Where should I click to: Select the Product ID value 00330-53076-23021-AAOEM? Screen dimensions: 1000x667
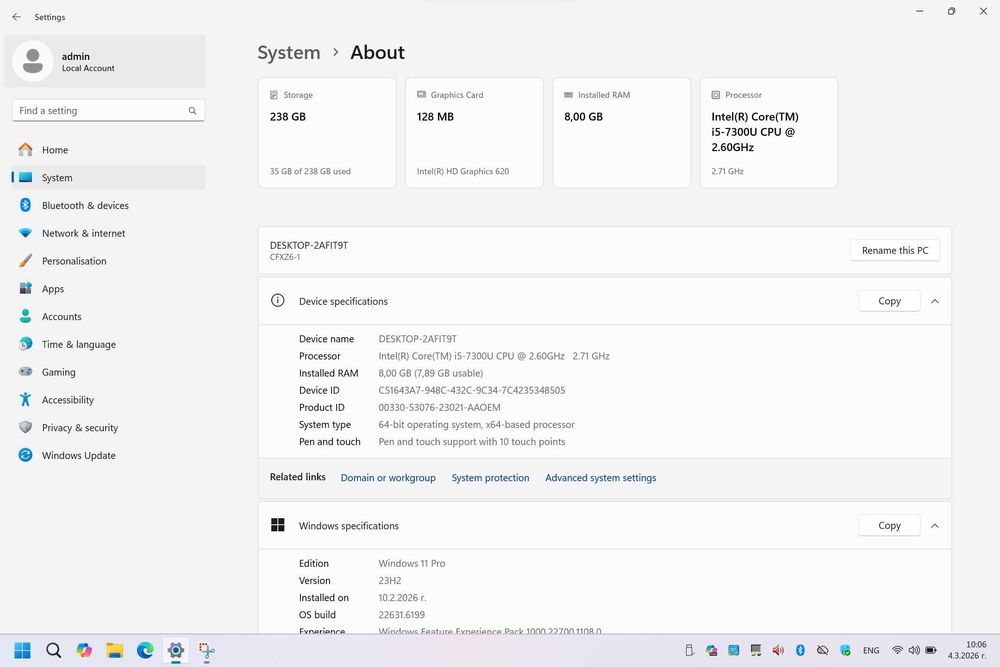point(439,407)
